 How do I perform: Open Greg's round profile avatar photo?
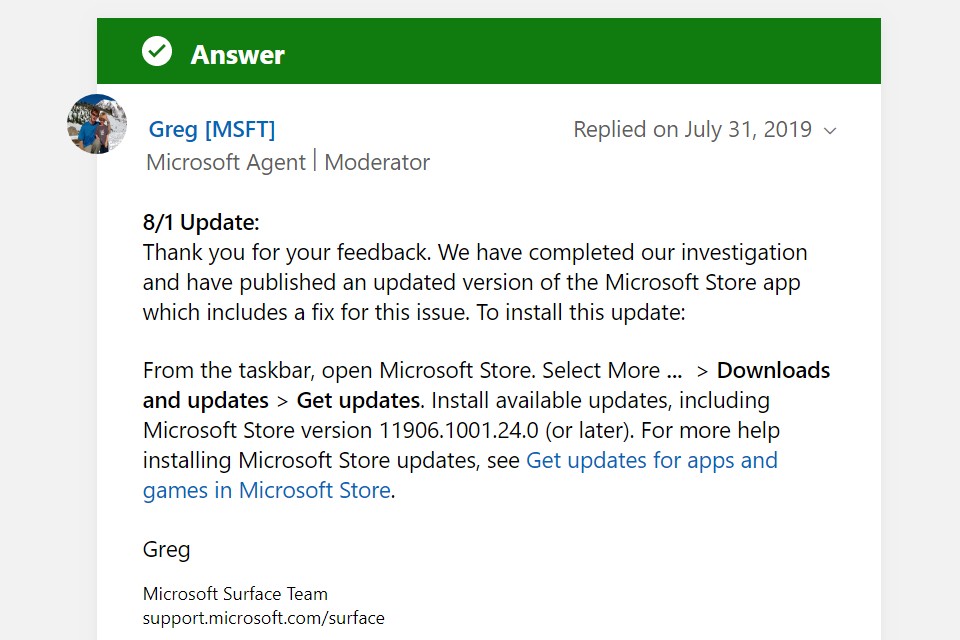tap(97, 124)
